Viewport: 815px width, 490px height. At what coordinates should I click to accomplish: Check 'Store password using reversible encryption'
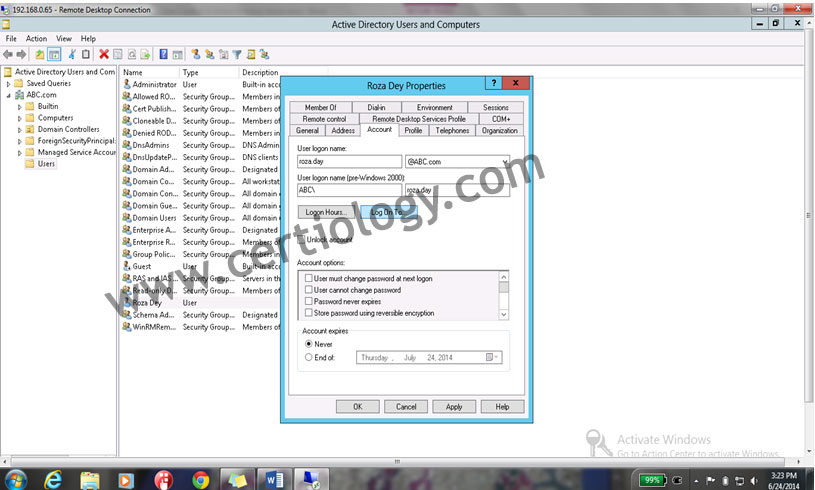tap(308, 312)
